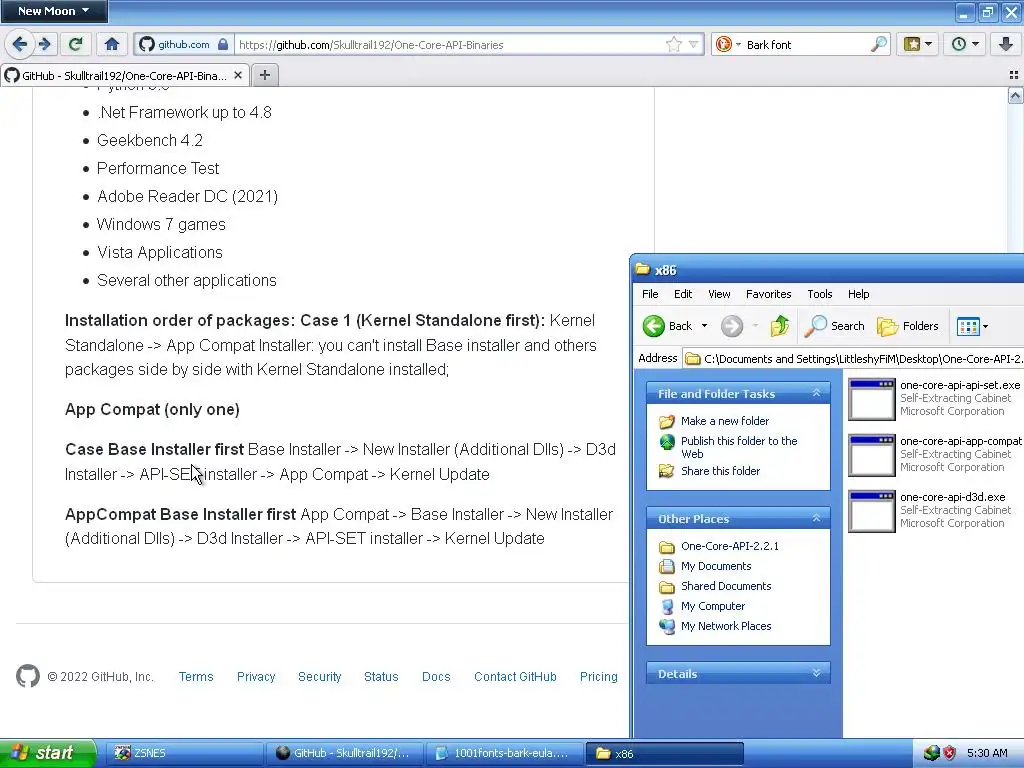The height and width of the screenshot is (768, 1024).
Task: Click the Explorer Address path field
Action: click(x=854, y=359)
